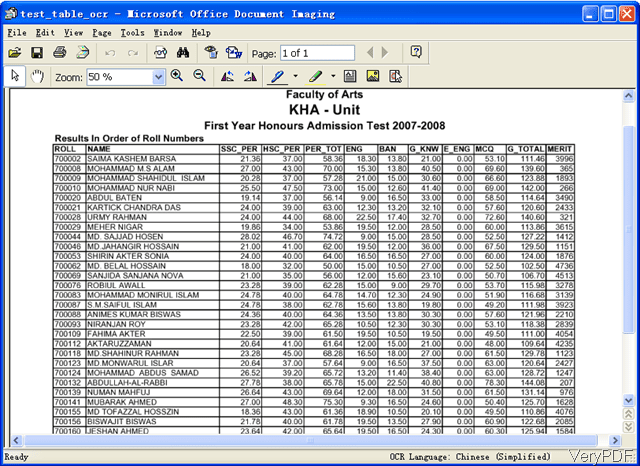Open the Tools menu

(132, 33)
